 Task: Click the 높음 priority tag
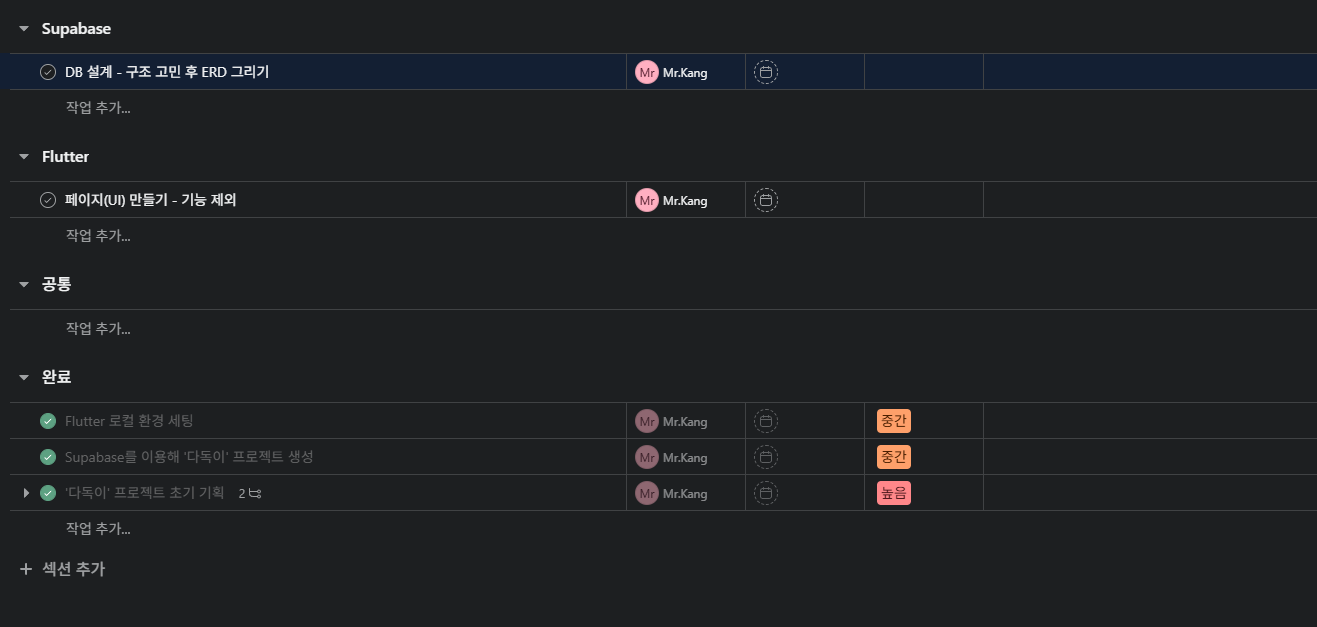tap(893, 493)
